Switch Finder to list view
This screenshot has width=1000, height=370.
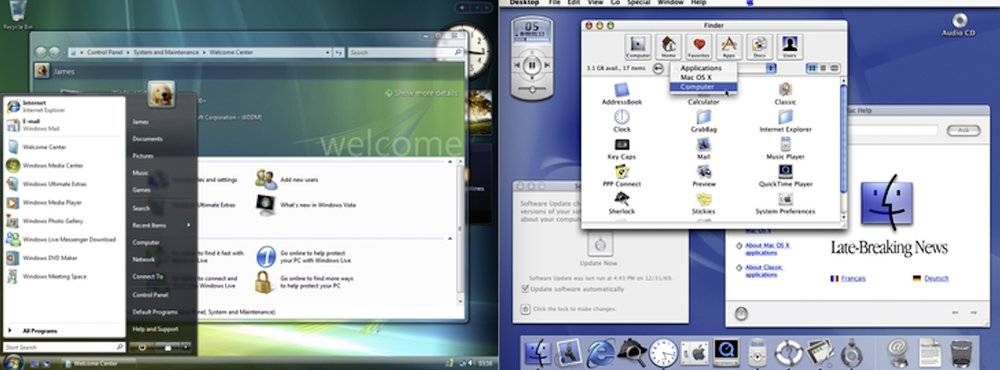point(823,68)
